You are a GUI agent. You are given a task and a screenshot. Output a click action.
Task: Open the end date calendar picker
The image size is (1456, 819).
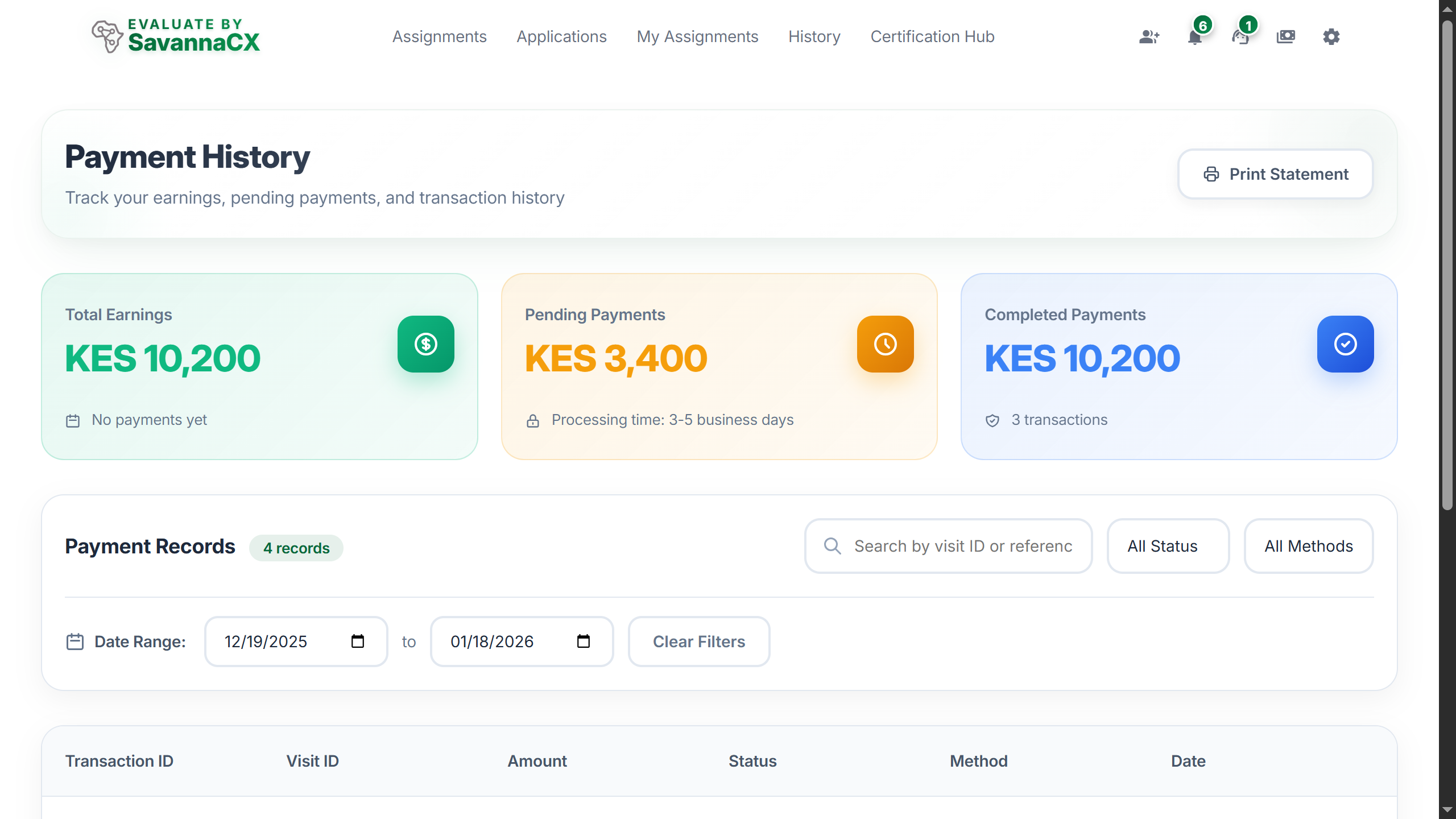[584, 641]
